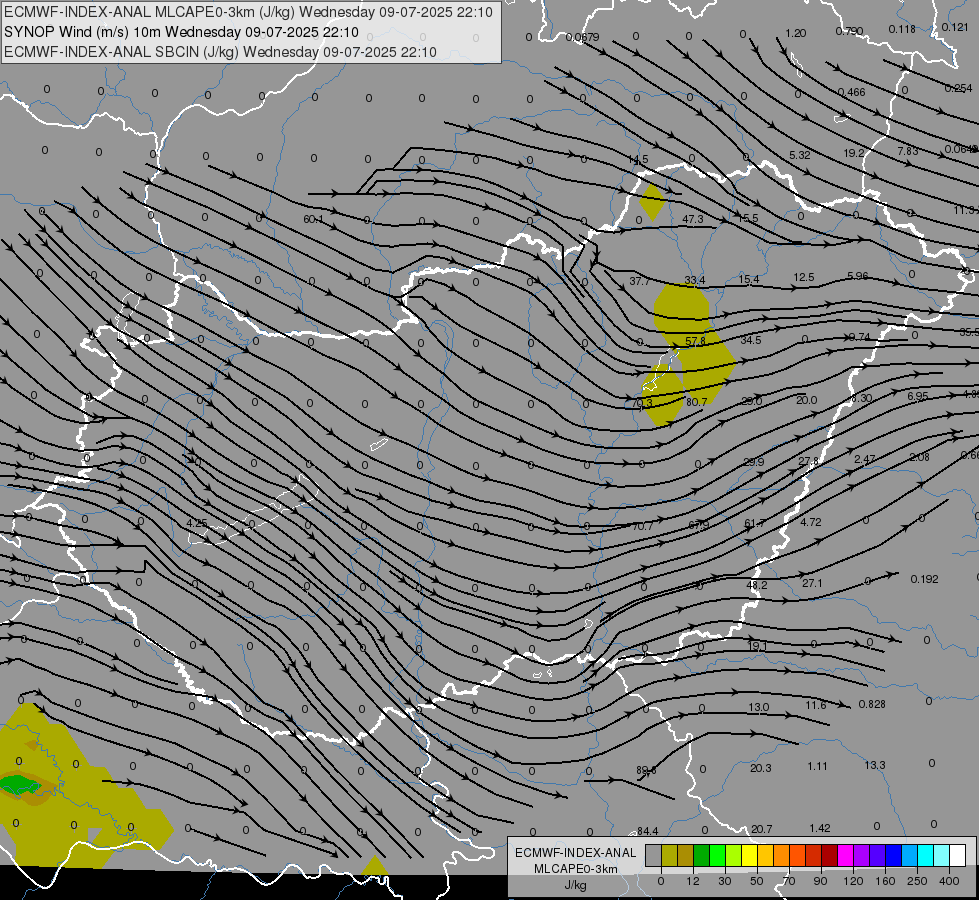This screenshot has height=900, width=979.
Task: Click the map value 2.08
Action: click(920, 457)
